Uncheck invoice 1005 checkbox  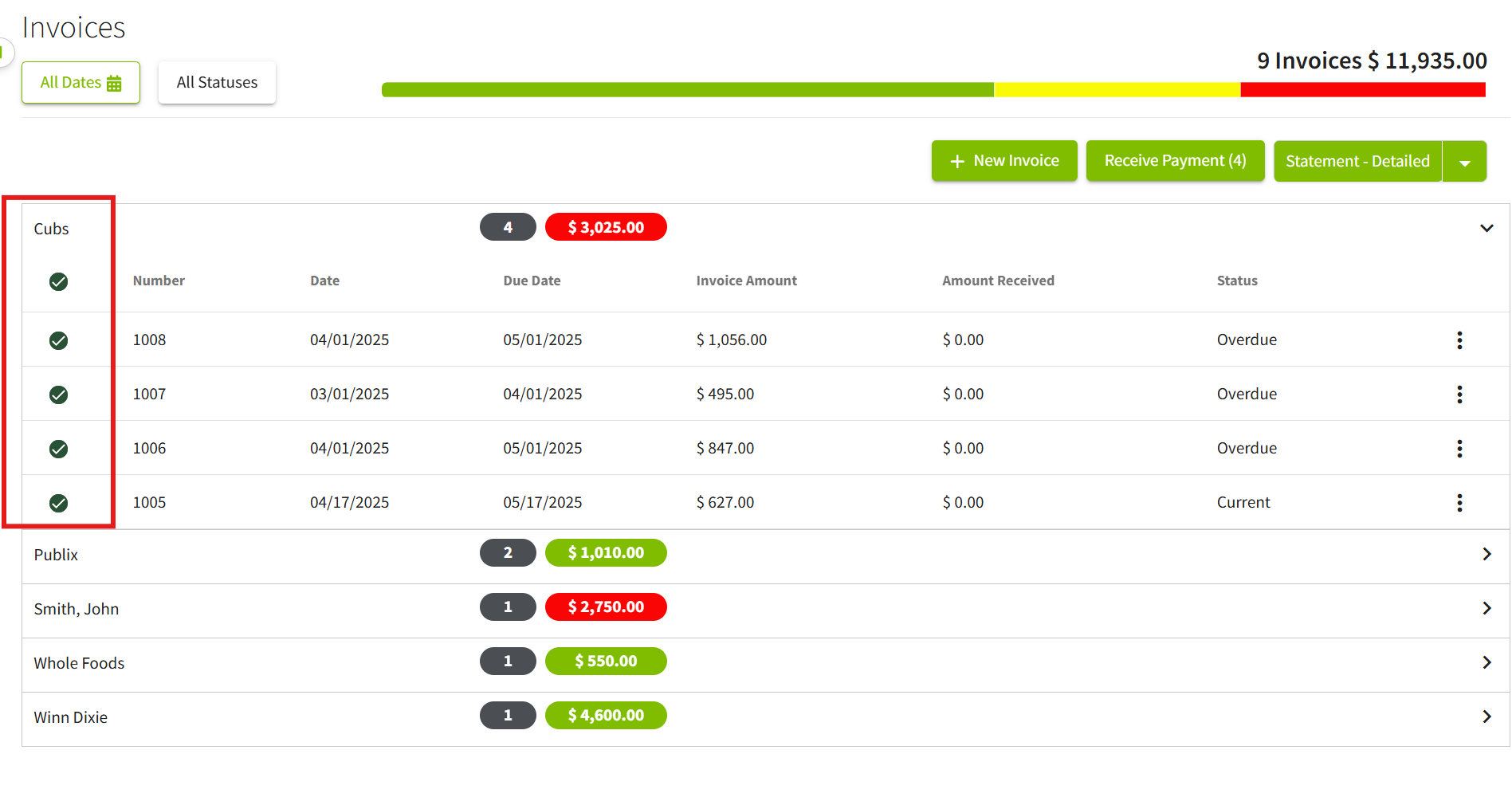(x=58, y=503)
